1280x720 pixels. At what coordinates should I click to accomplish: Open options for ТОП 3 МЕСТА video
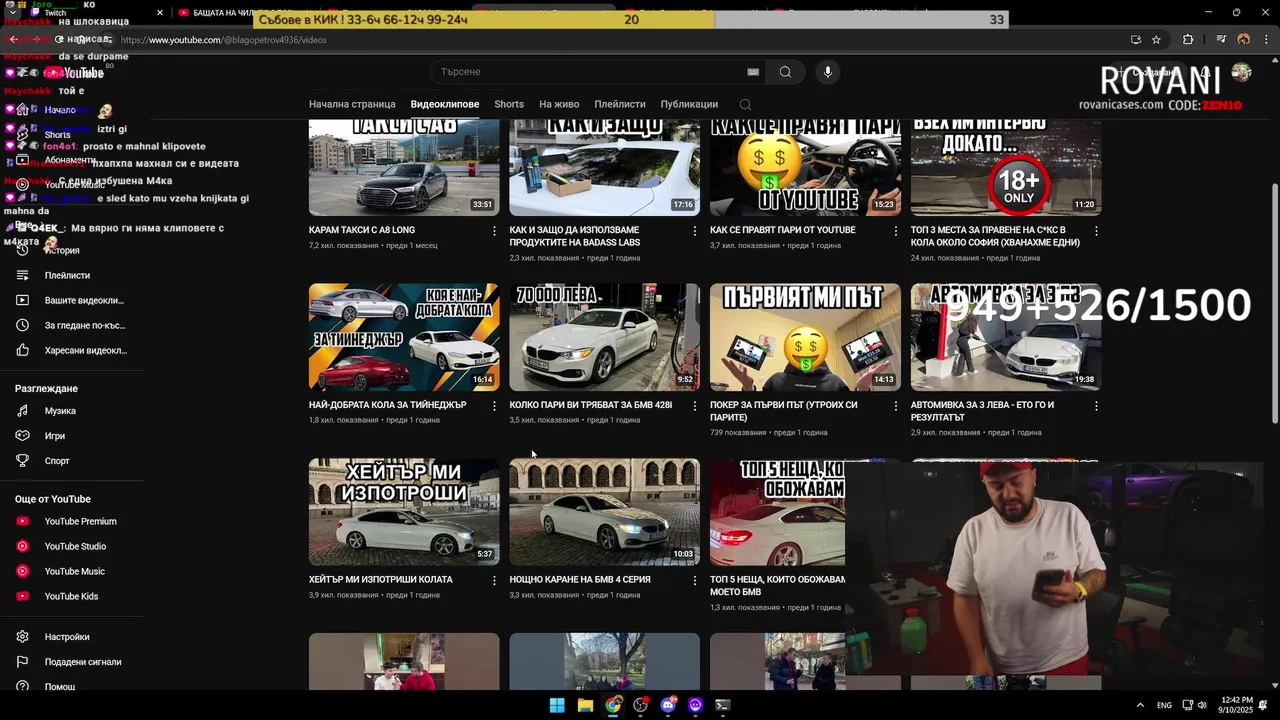[1096, 231]
